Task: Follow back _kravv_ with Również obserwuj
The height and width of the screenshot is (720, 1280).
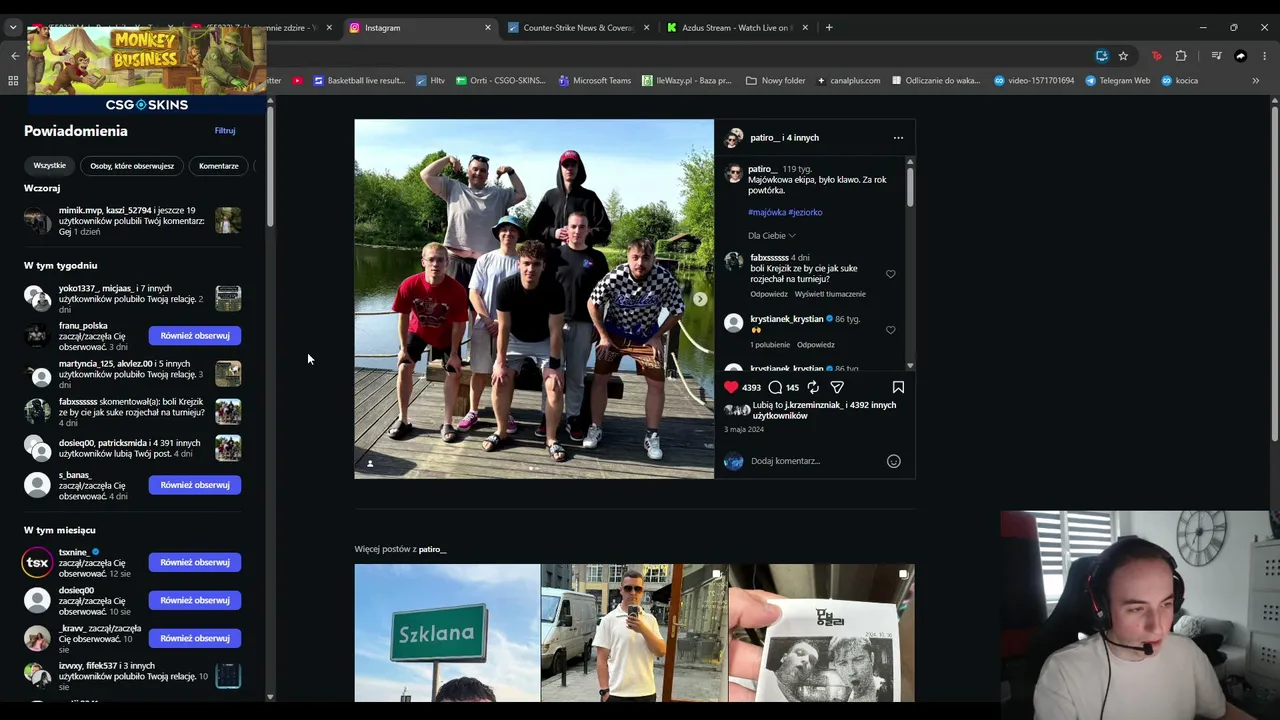Action: [195, 638]
